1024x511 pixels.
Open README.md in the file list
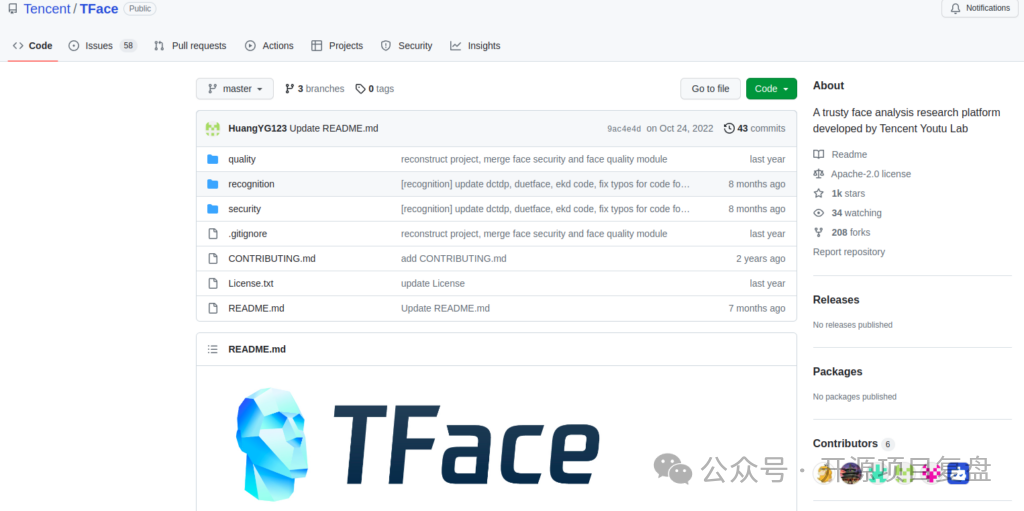click(x=256, y=308)
